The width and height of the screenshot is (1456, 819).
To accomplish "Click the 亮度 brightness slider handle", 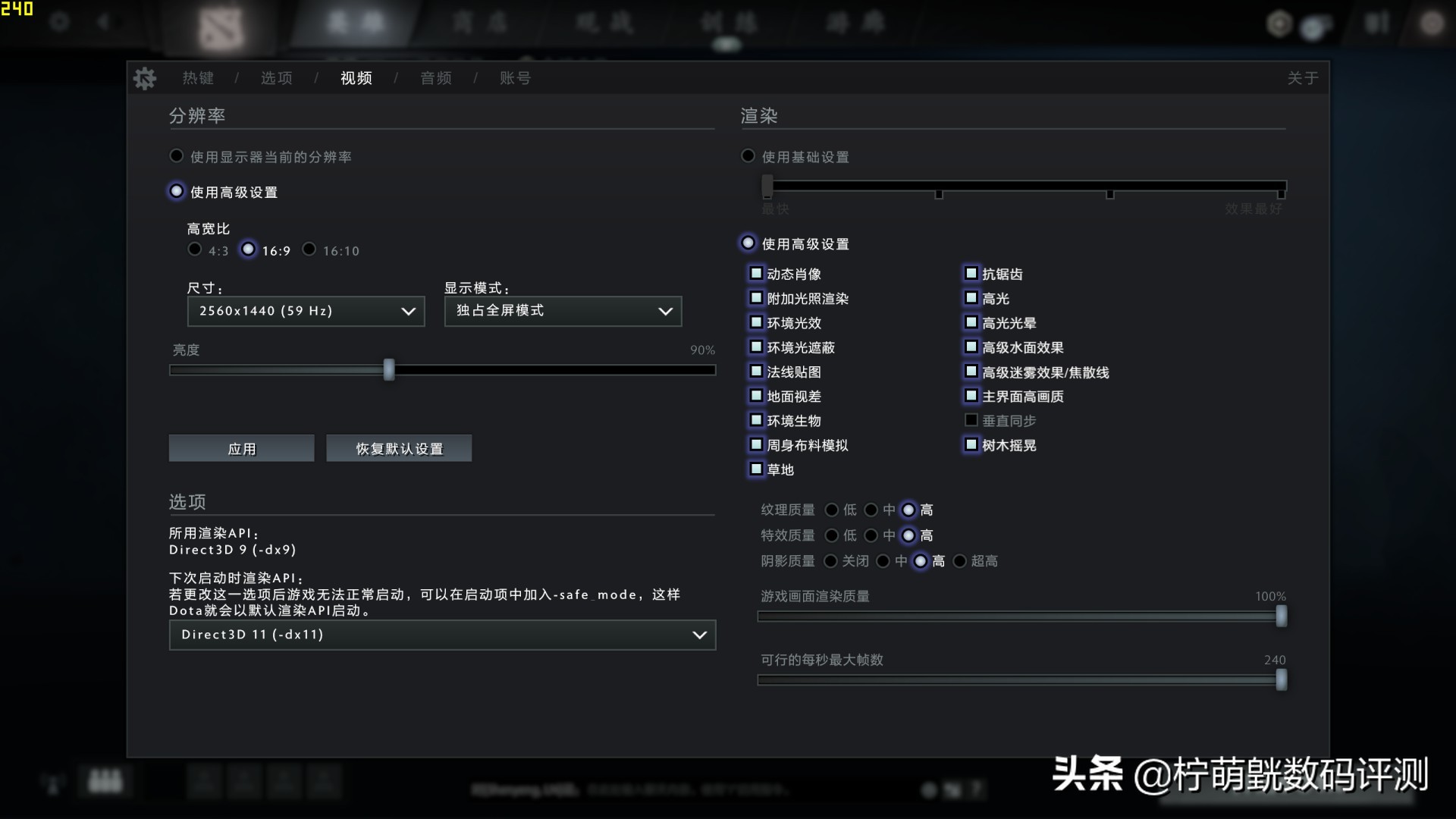I will pos(389,370).
